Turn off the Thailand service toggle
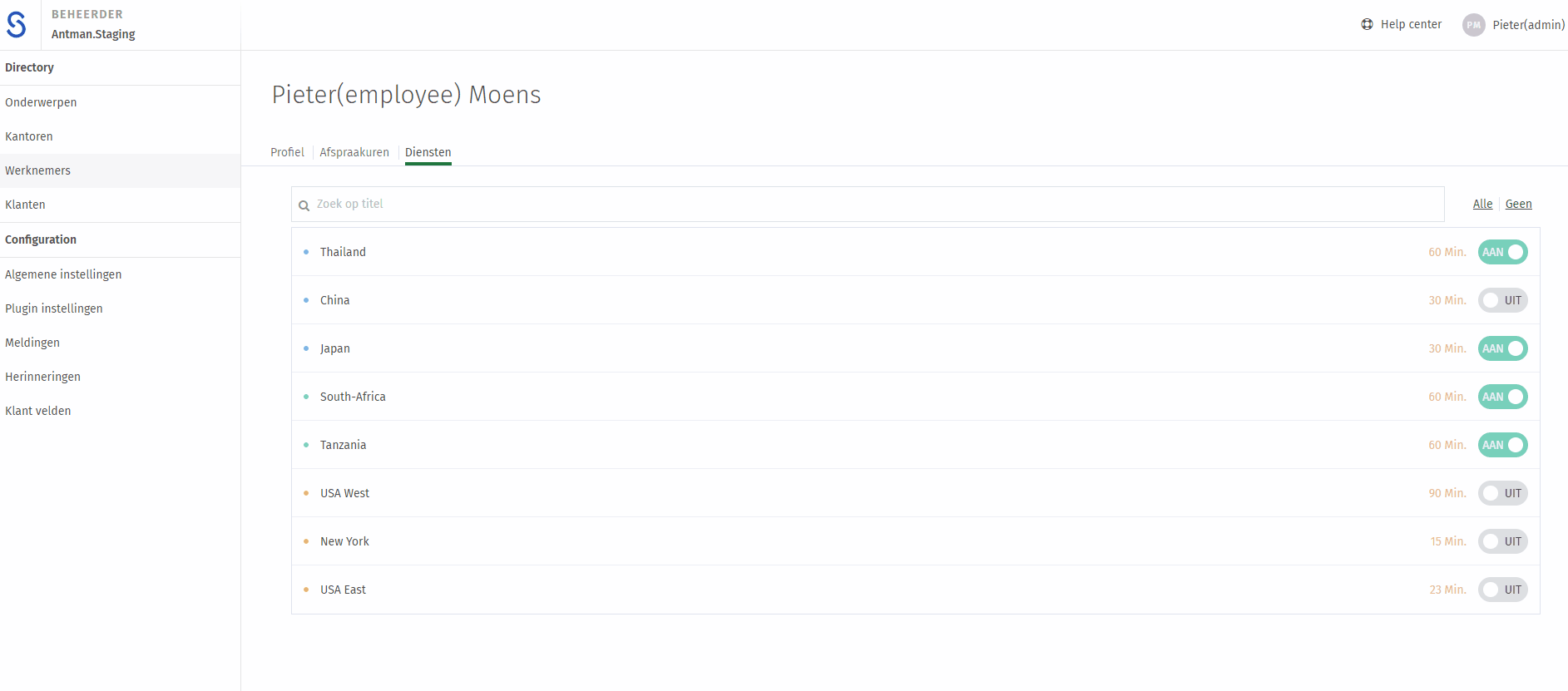Screen dimensions: 1568x691 pyautogui.click(x=1502, y=252)
